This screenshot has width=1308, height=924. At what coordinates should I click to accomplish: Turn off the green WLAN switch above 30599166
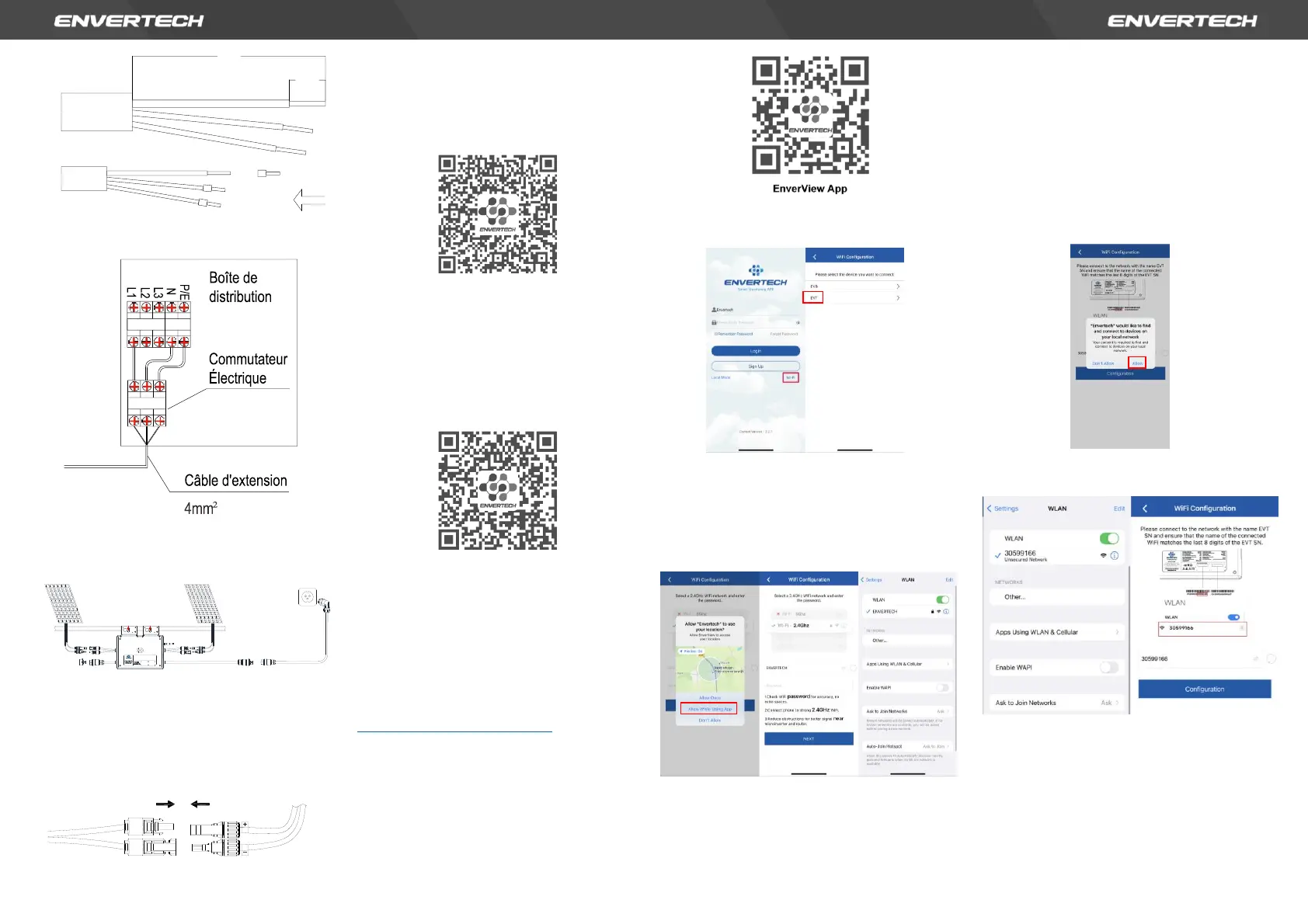[x=1109, y=538]
